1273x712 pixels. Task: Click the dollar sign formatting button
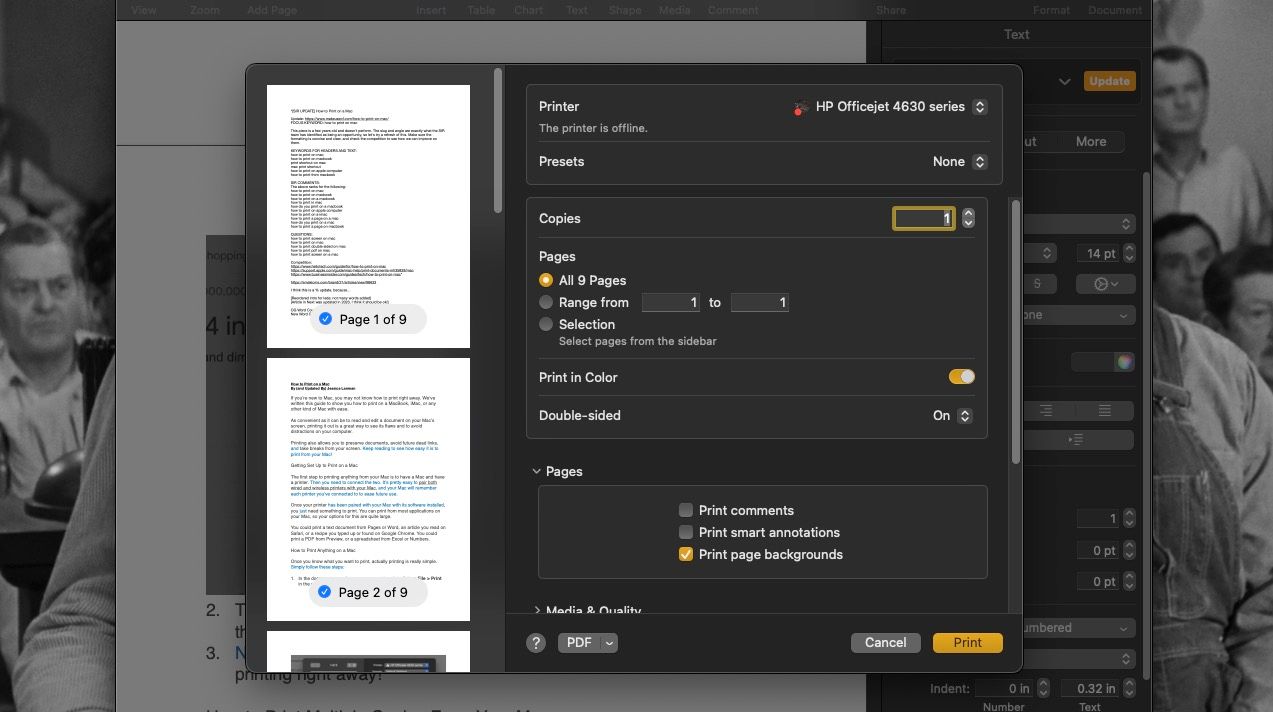coord(1036,283)
